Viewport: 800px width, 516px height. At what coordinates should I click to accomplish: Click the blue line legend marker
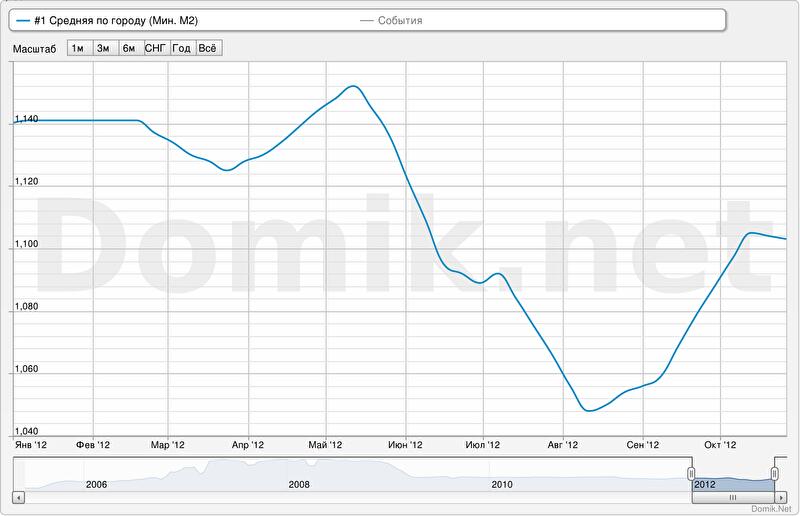coord(24,20)
